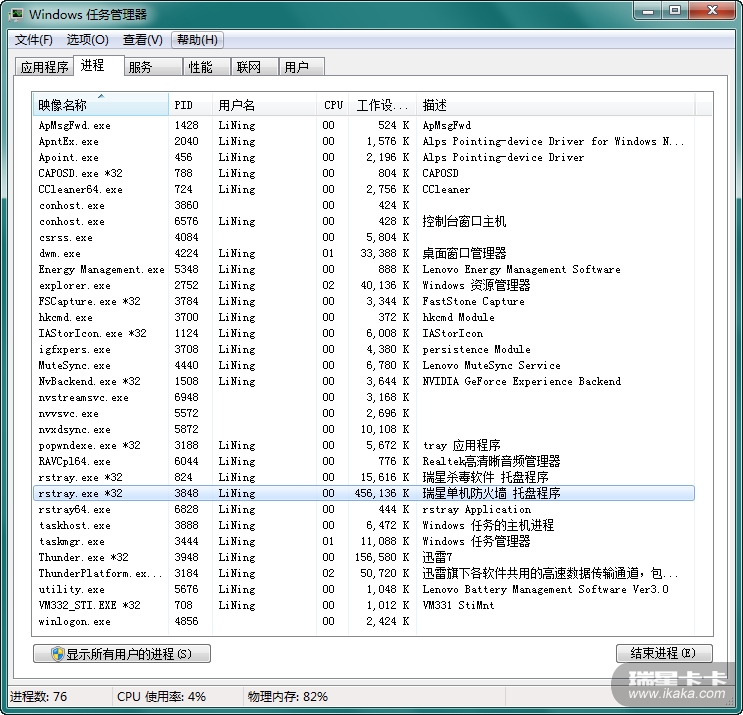Click 瑞星杀毒软件 托盘程序 description
Screen dimensions: 743x715
[x=485, y=477]
